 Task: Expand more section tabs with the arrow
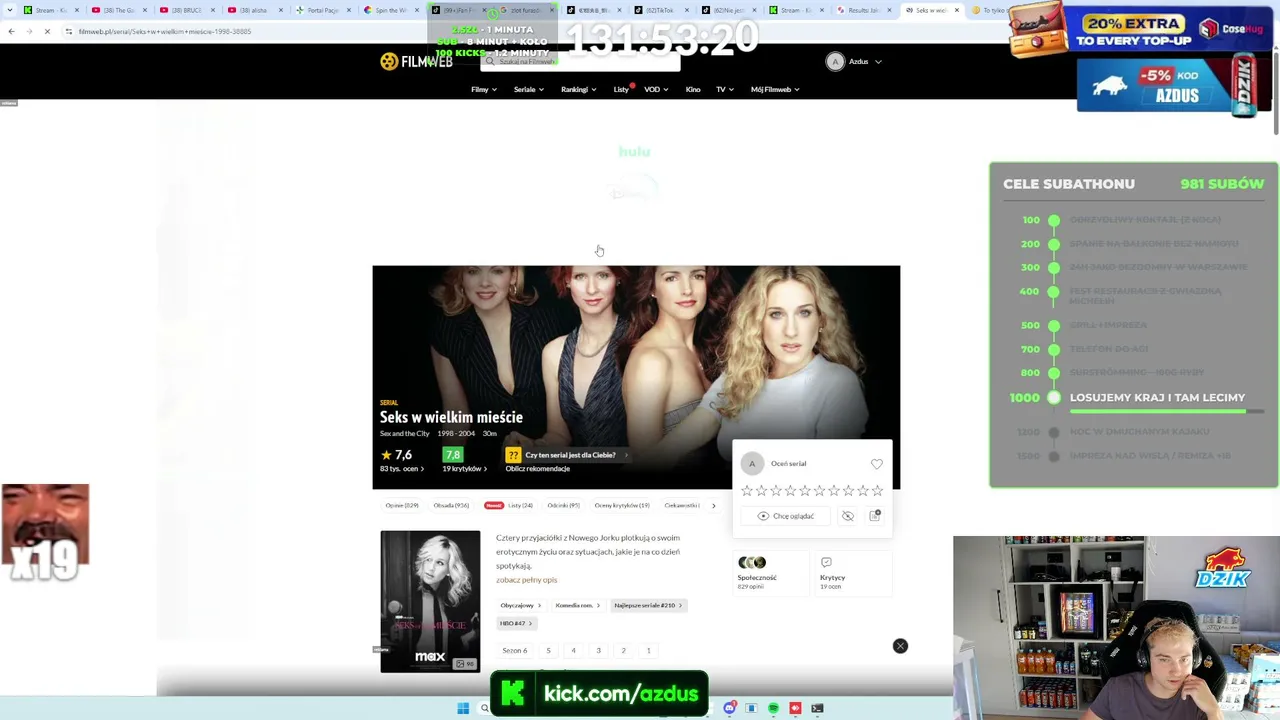[713, 505]
